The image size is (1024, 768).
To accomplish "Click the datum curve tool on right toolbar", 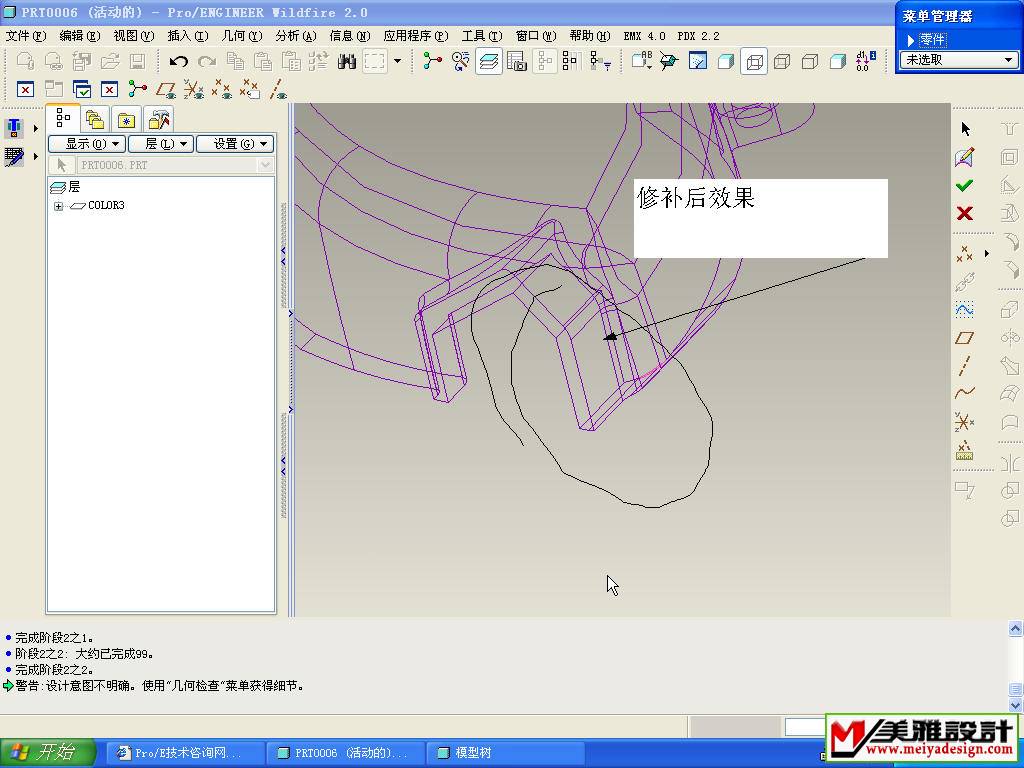I will coord(965,393).
